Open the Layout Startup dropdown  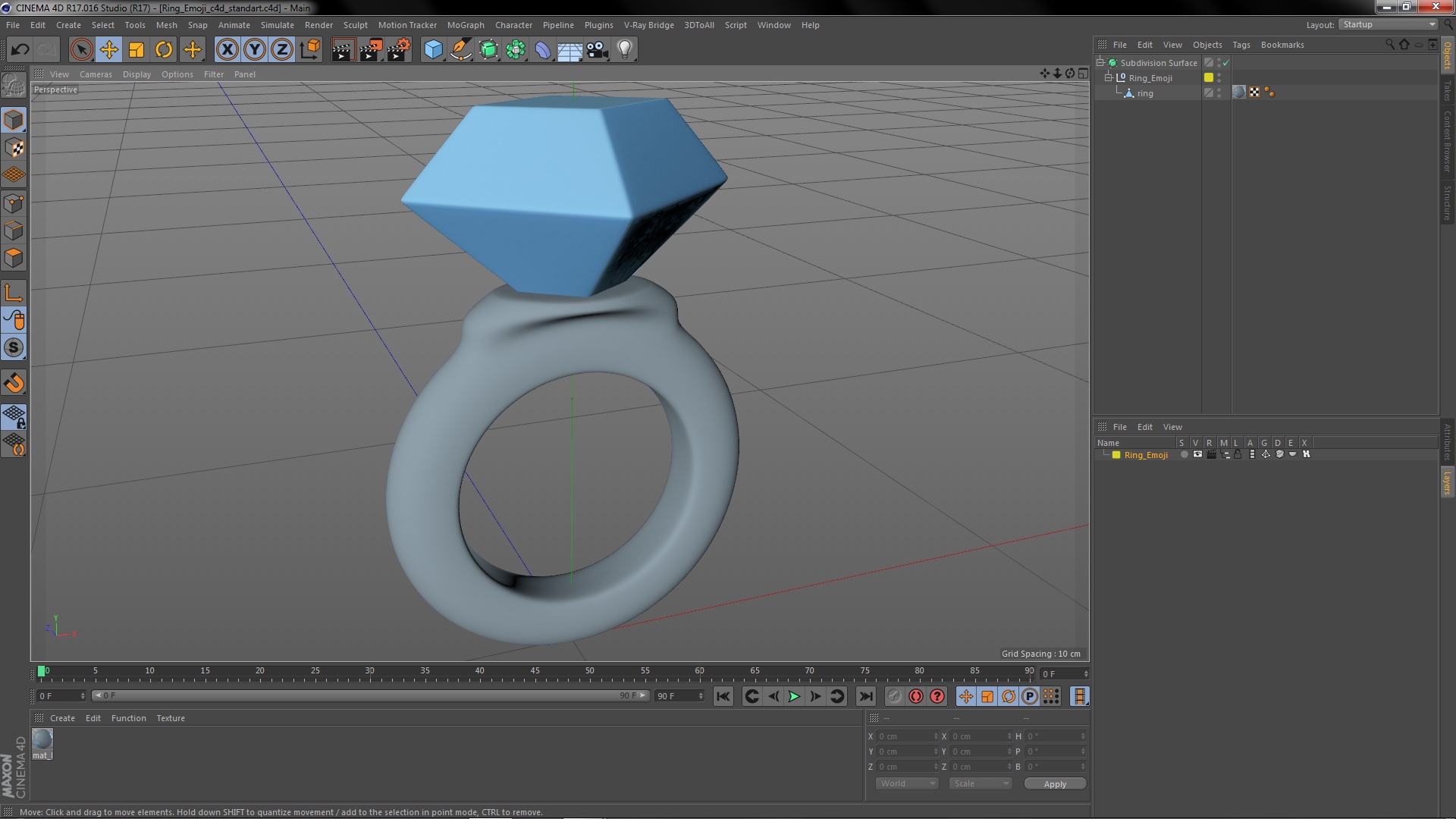pos(1389,25)
